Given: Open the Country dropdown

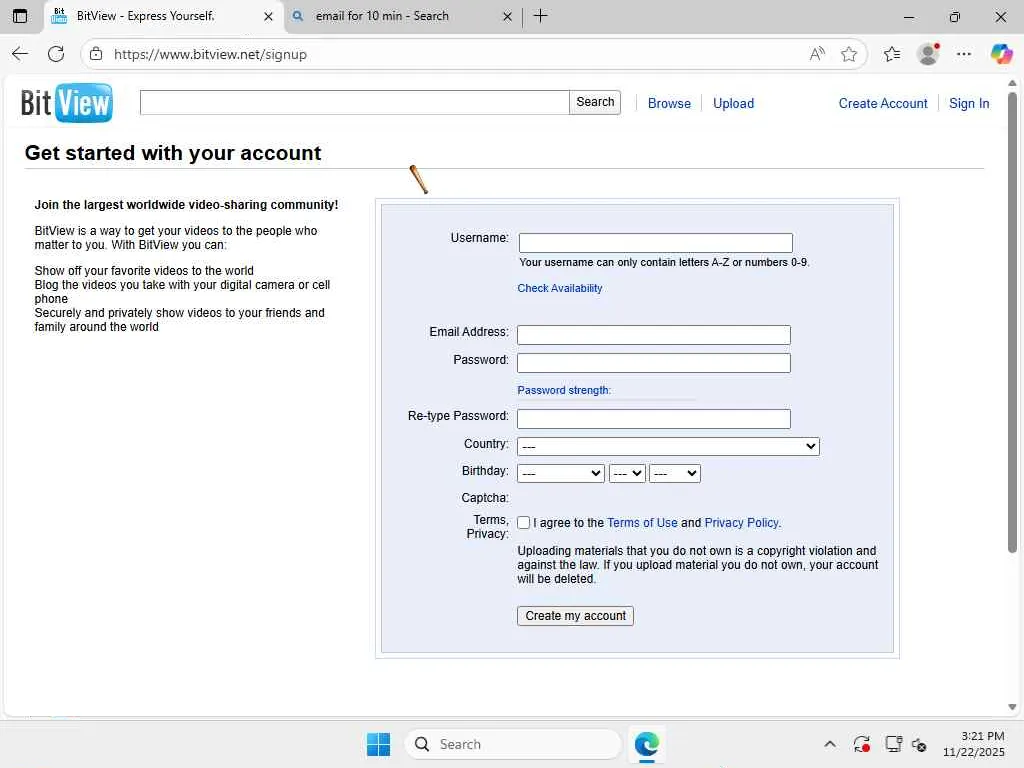Looking at the screenshot, I should (668, 446).
